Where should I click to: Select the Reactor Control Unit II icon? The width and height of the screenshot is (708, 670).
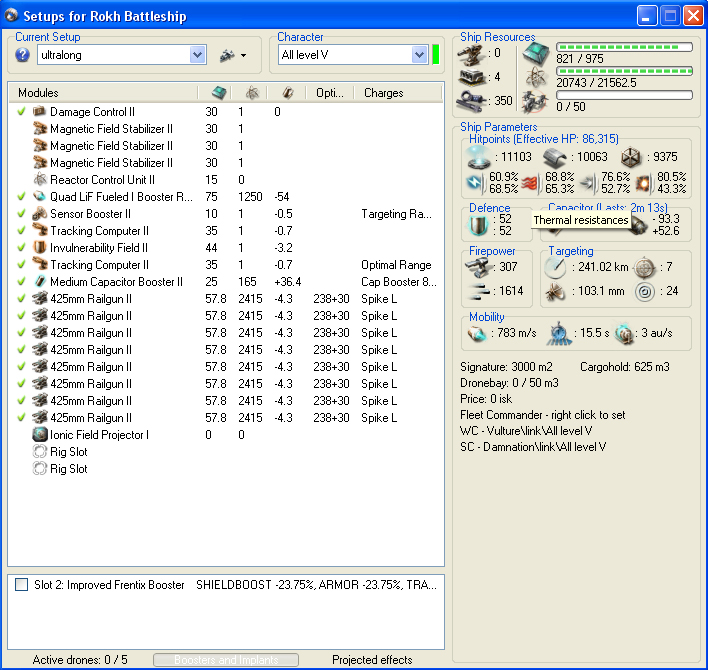tap(40, 179)
